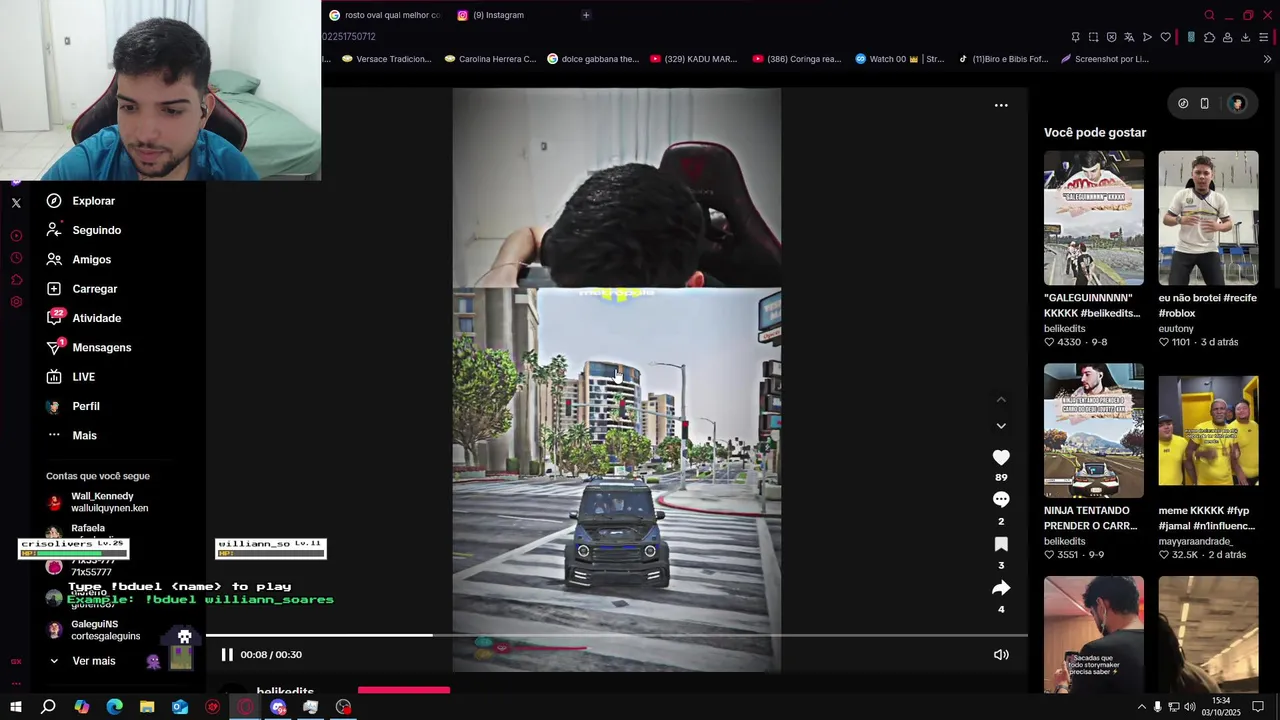Open the Windows Start menu
1280x720 pixels.
tap(16, 707)
